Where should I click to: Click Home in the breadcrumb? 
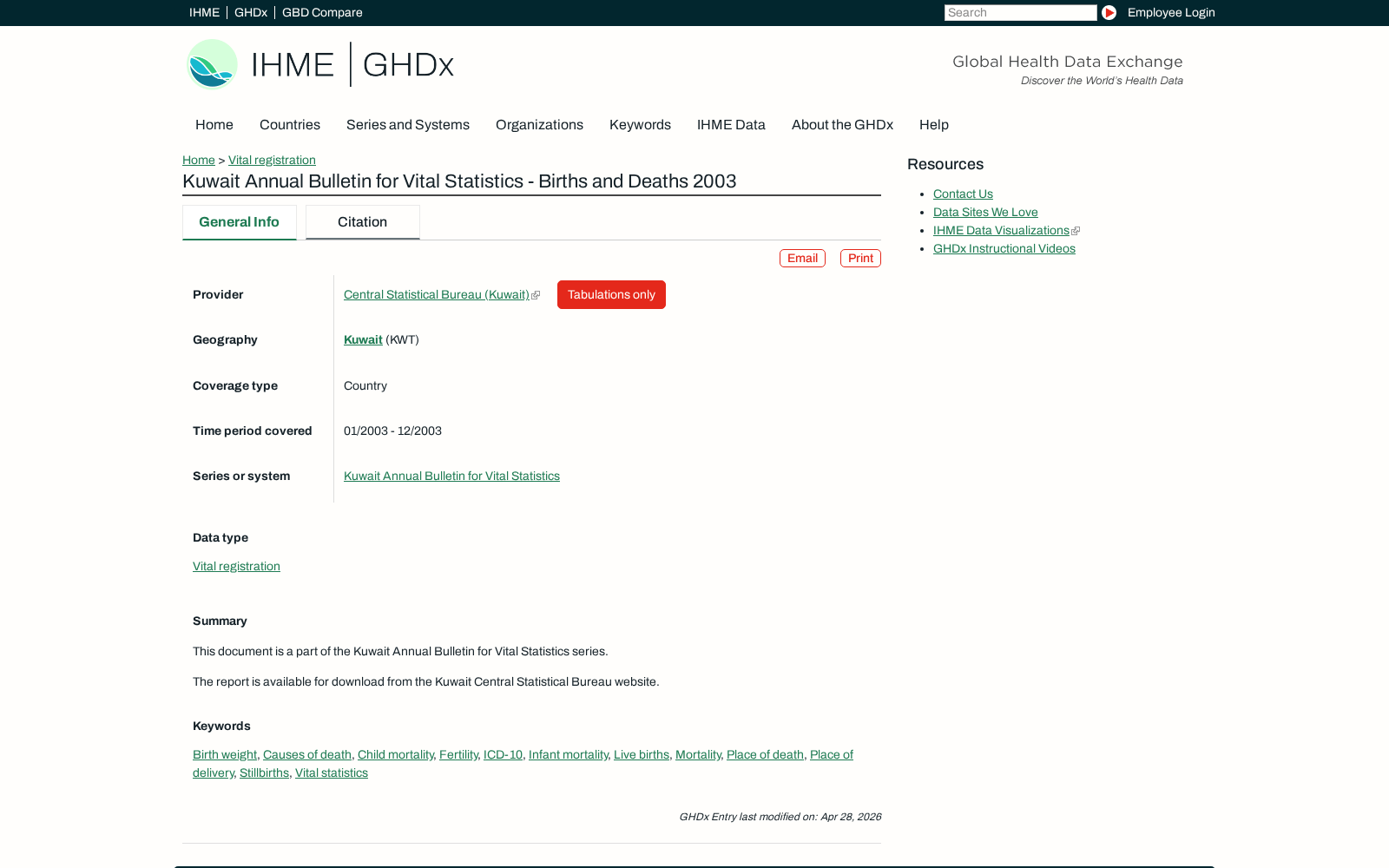[x=199, y=160]
